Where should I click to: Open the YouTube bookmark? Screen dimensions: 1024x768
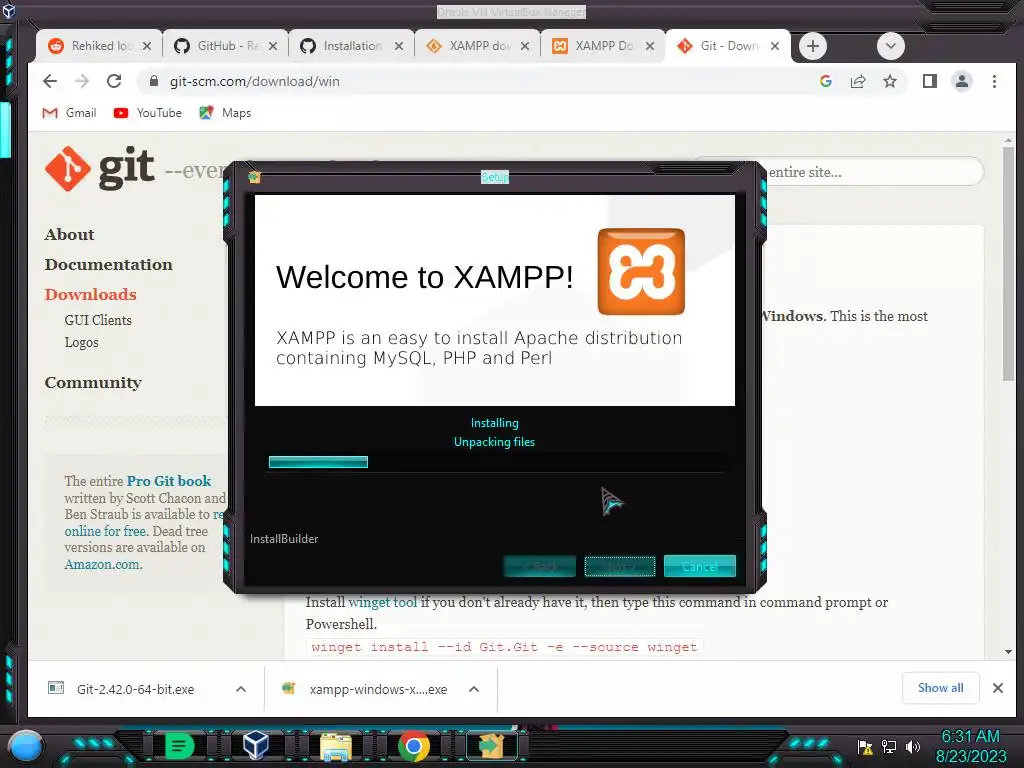148,113
